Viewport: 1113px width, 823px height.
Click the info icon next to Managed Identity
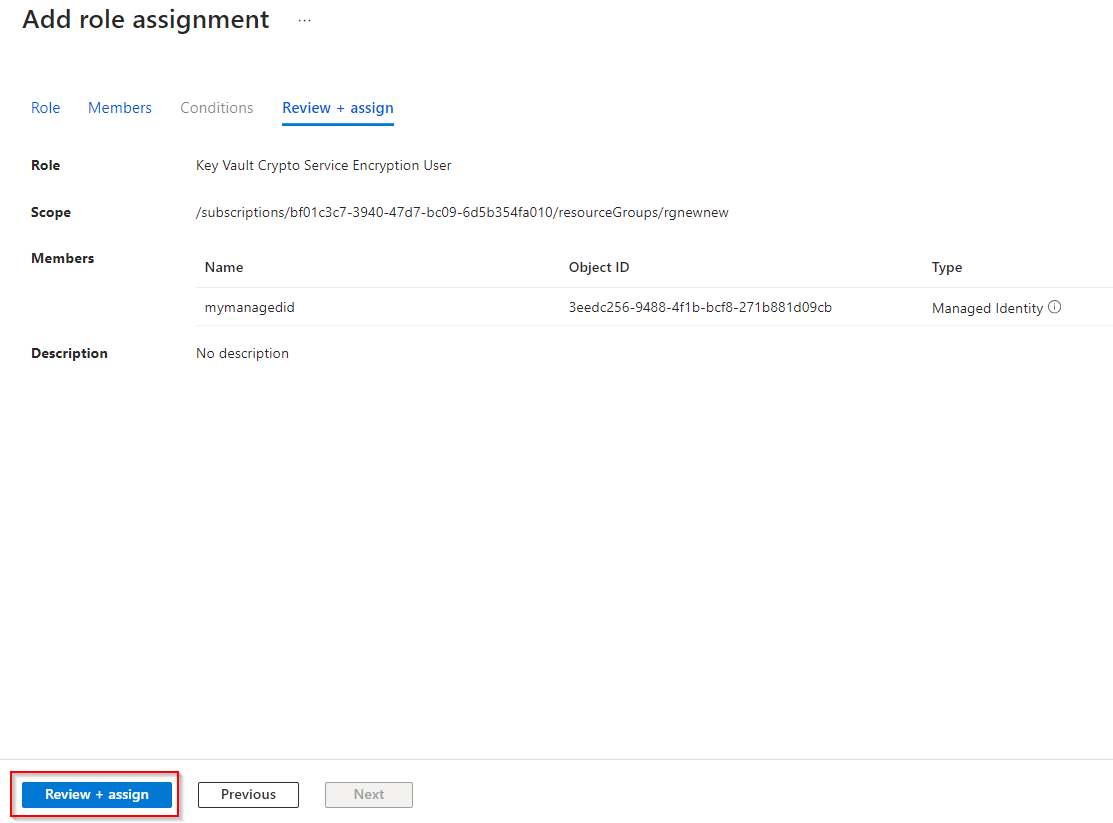coord(1055,307)
